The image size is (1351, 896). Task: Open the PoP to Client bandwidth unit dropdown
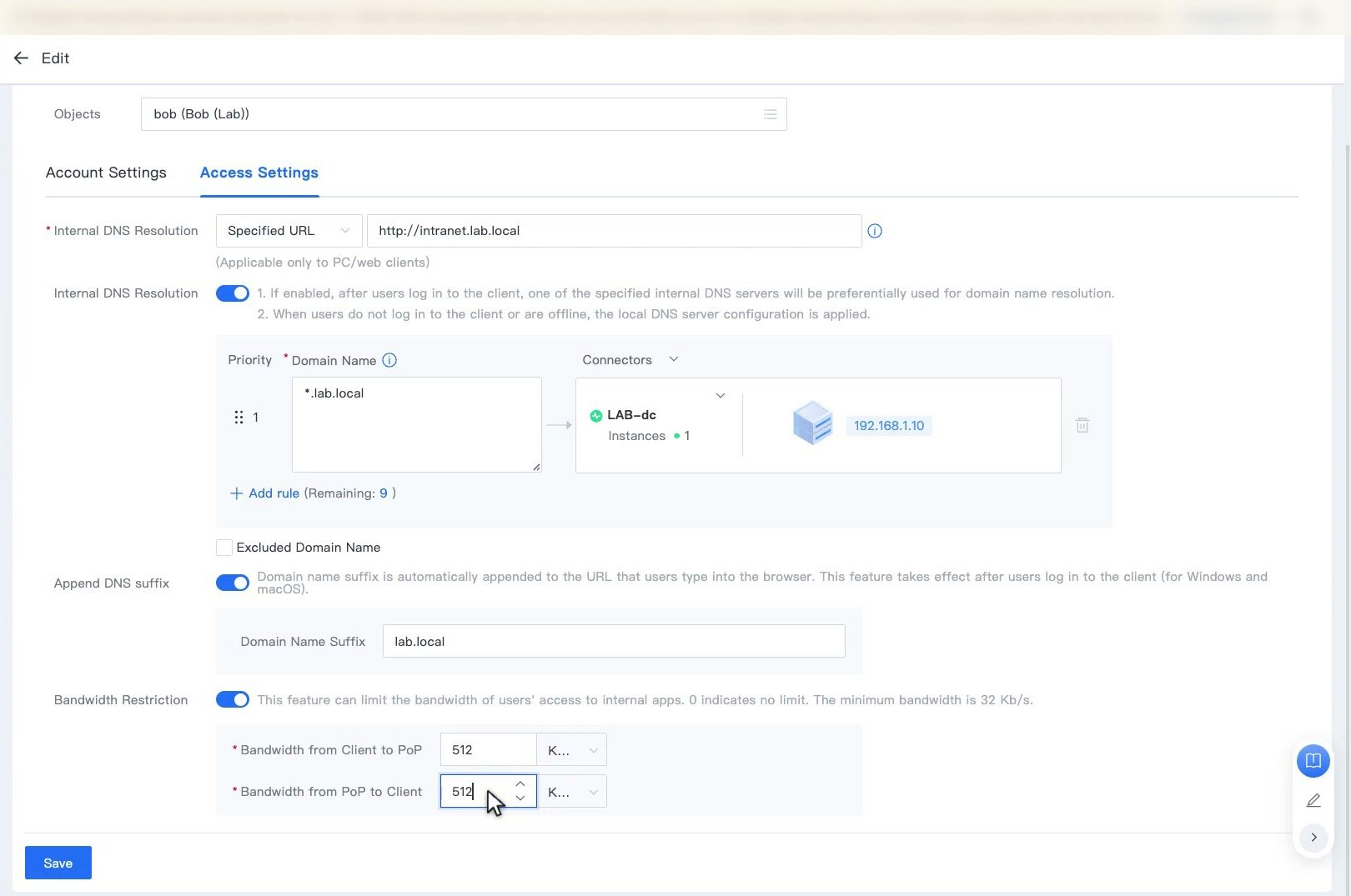[x=571, y=792]
